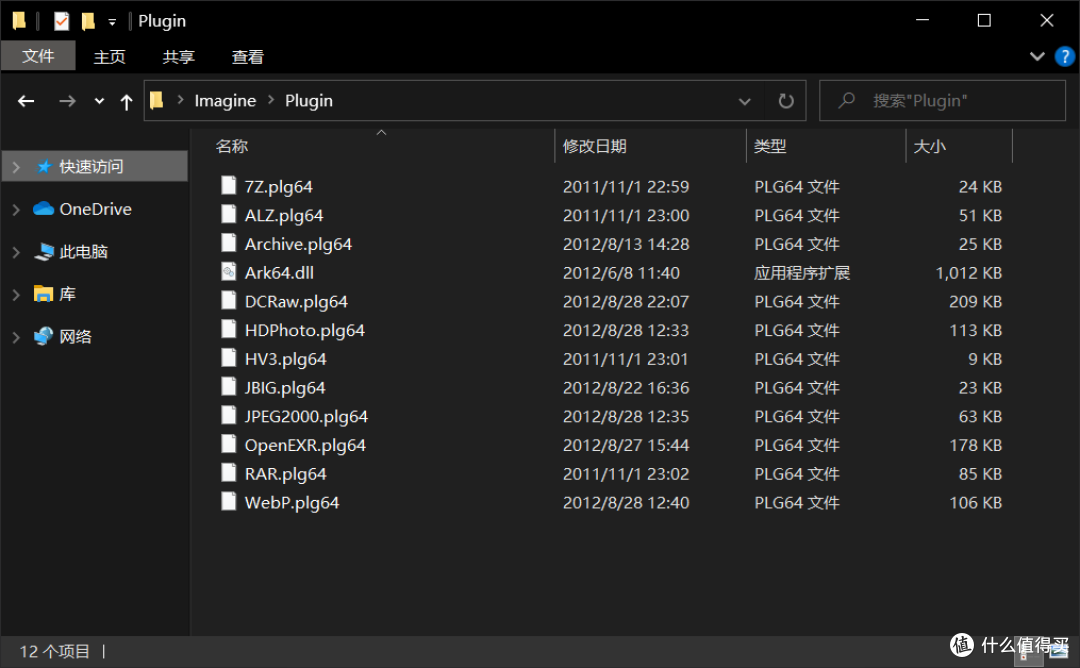The image size is (1080, 668).
Task: Click the date 2012/8/27 15:44
Action: point(625,445)
